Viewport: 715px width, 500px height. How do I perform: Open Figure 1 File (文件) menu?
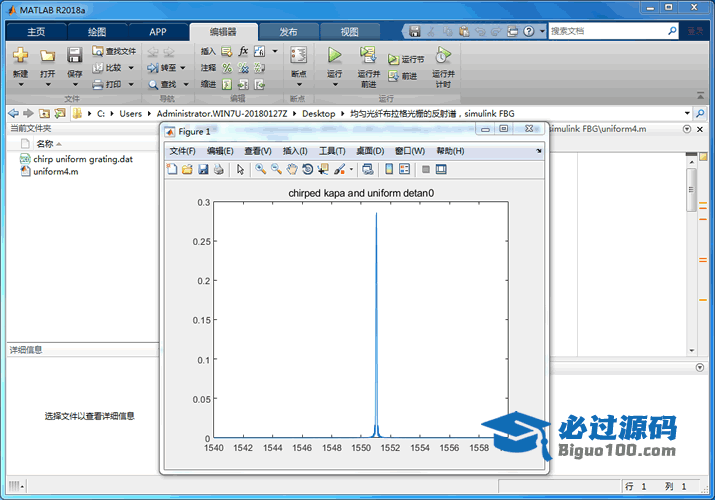click(182, 151)
